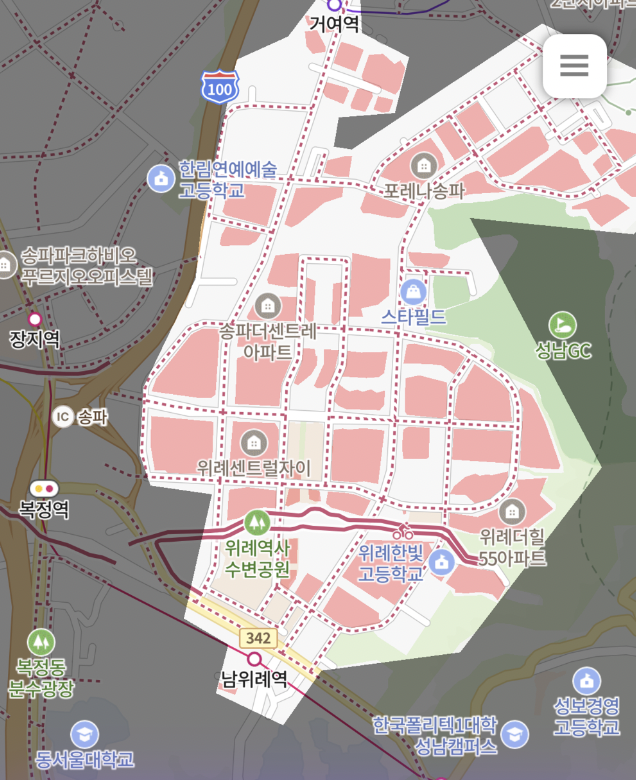Select the 장지역 station circle marker

point(35,319)
